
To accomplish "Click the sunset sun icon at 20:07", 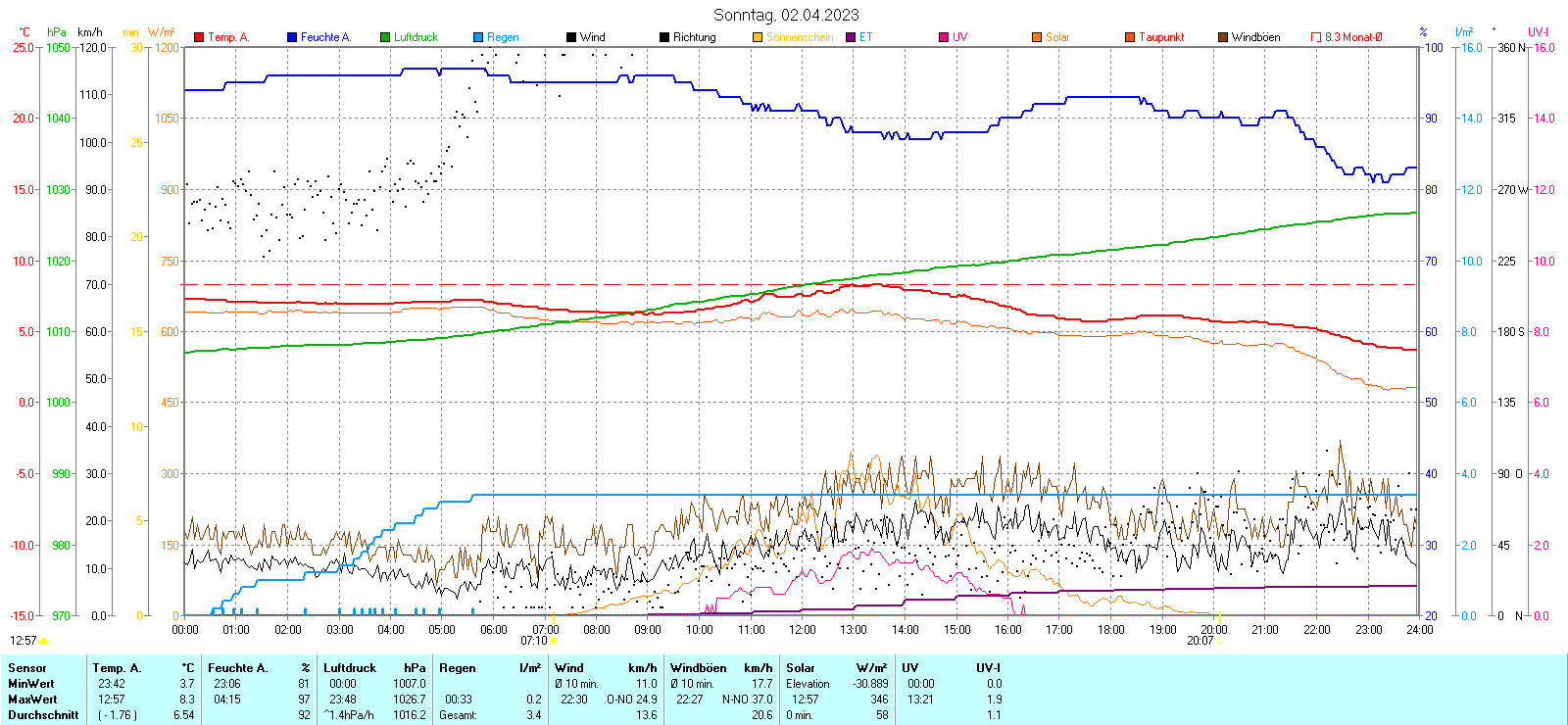I will 1219,642.
